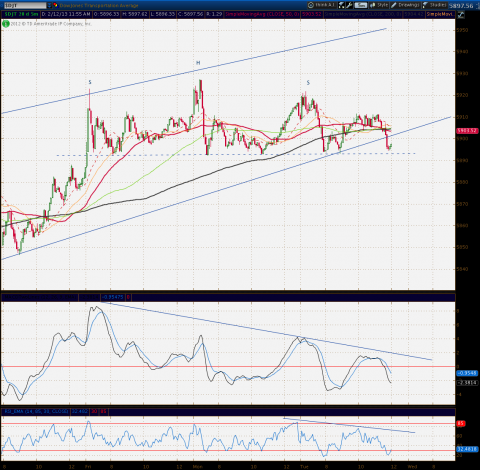Screen dimensions: 480x470
Task: Click the flask quick-study icon
Action: pyautogui.click(x=342, y=5)
